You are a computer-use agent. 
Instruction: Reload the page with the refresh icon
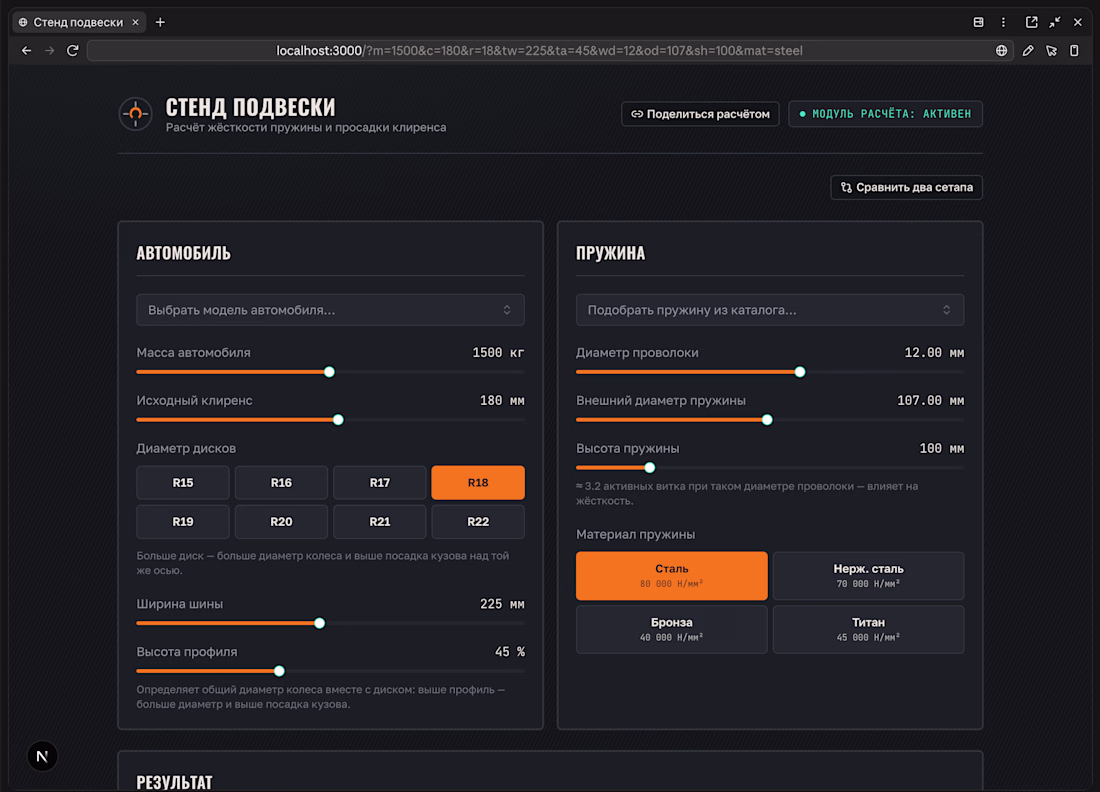72,51
